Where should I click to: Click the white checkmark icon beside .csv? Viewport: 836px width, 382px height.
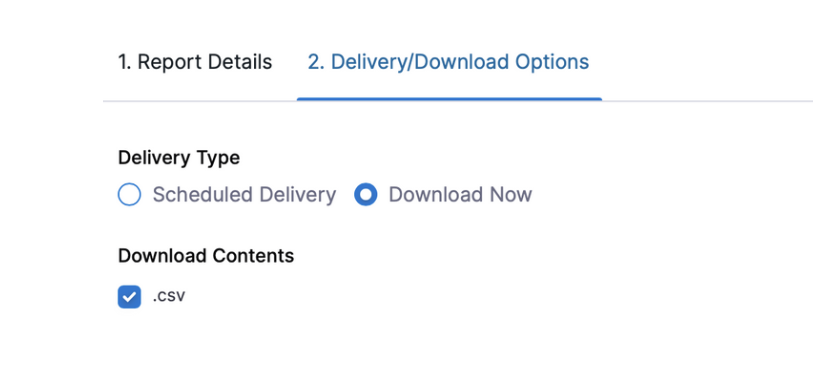point(130,297)
